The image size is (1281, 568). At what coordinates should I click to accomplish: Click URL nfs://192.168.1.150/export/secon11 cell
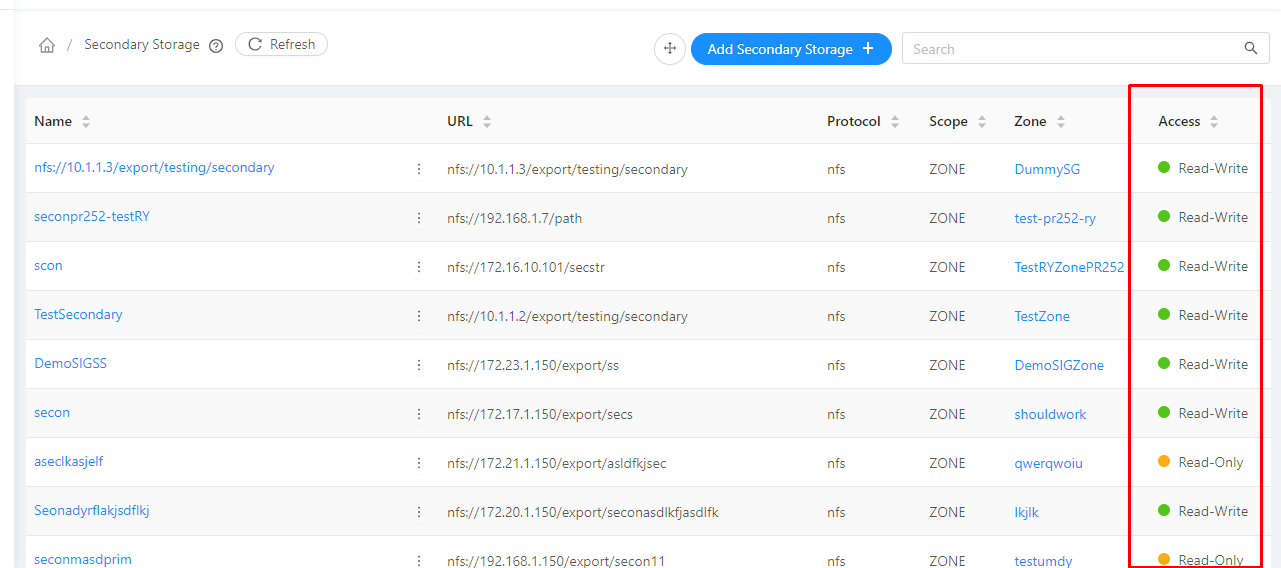click(x=556, y=561)
